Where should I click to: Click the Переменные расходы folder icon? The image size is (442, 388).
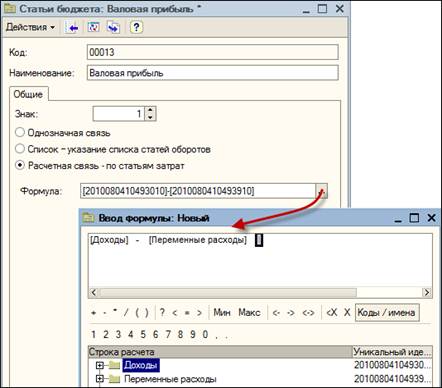114,379
